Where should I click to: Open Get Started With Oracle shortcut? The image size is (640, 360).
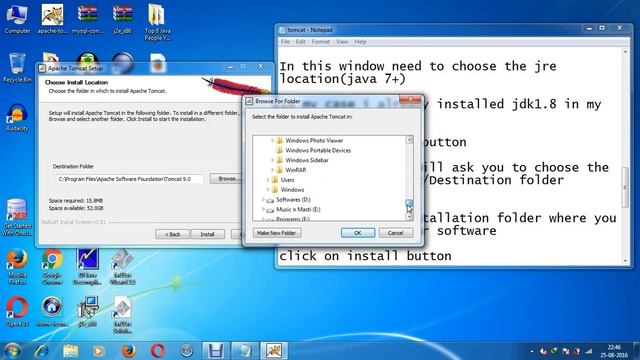tap(17, 217)
